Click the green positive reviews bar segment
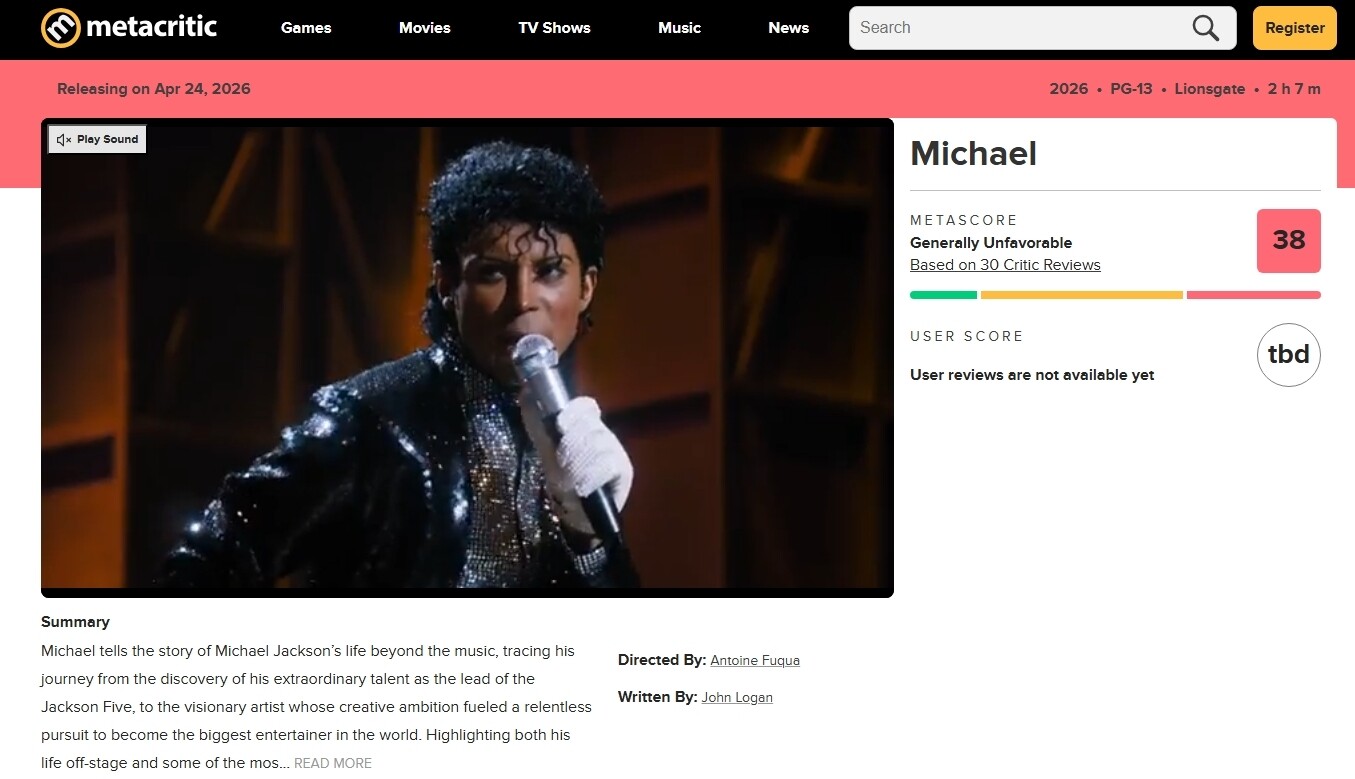 tap(943, 295)
